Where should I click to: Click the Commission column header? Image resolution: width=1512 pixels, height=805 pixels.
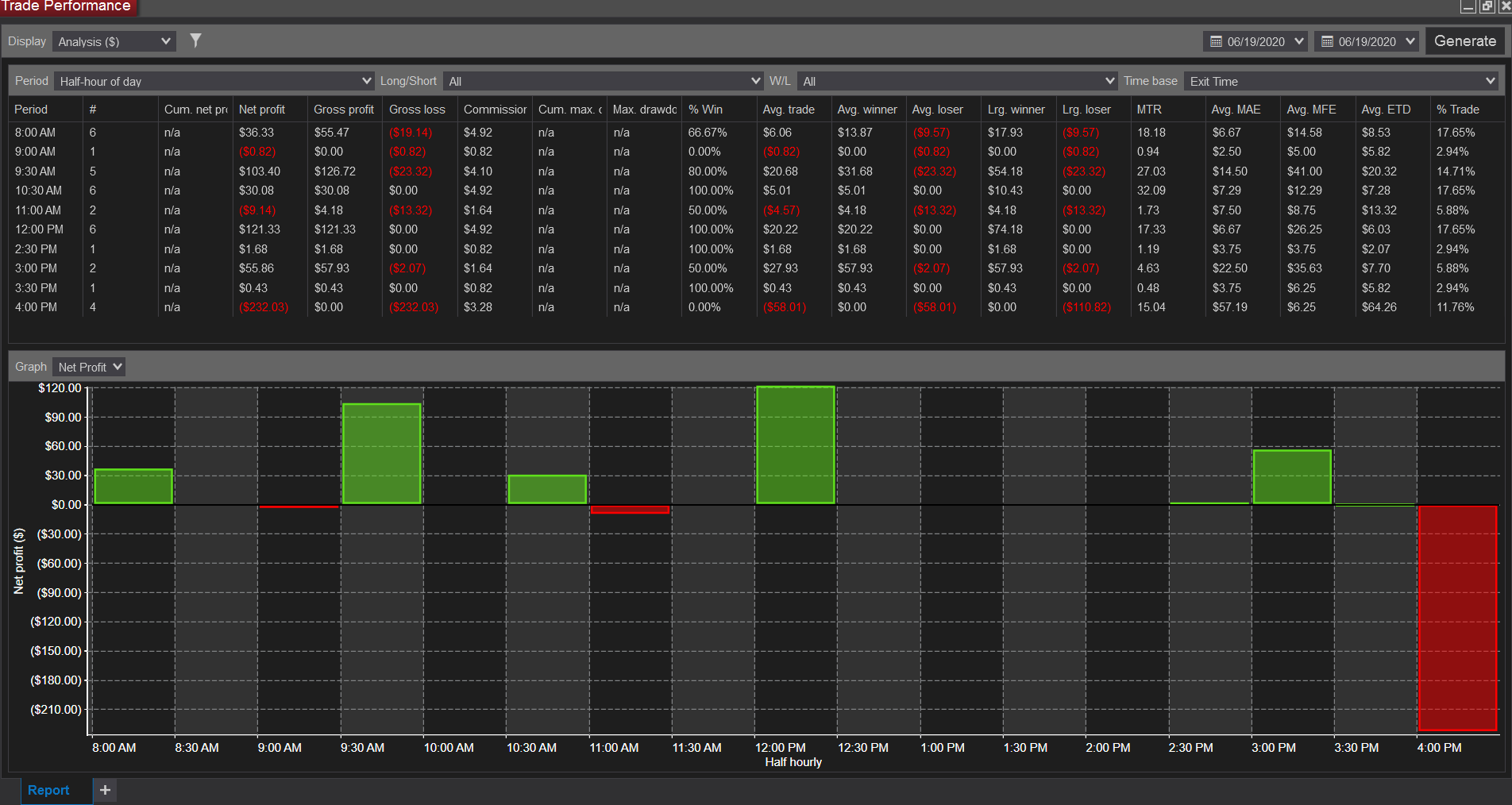coord(495,110)
